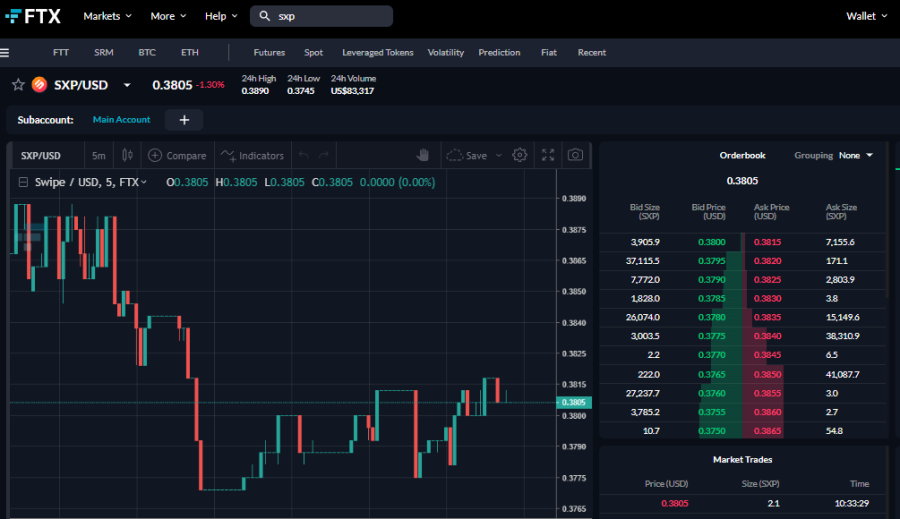Switch to the Spot tab
The image size is (900, 519).
point(313,52)
